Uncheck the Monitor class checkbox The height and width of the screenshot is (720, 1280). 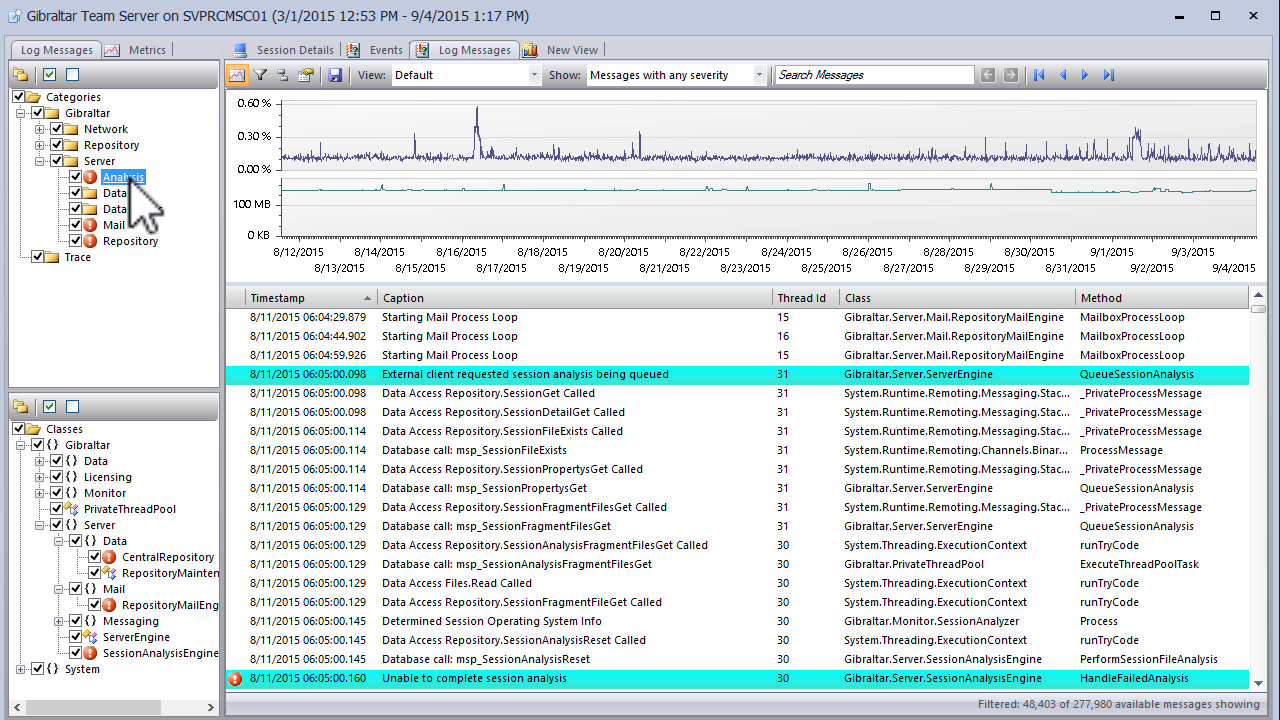tap(56, 493)
